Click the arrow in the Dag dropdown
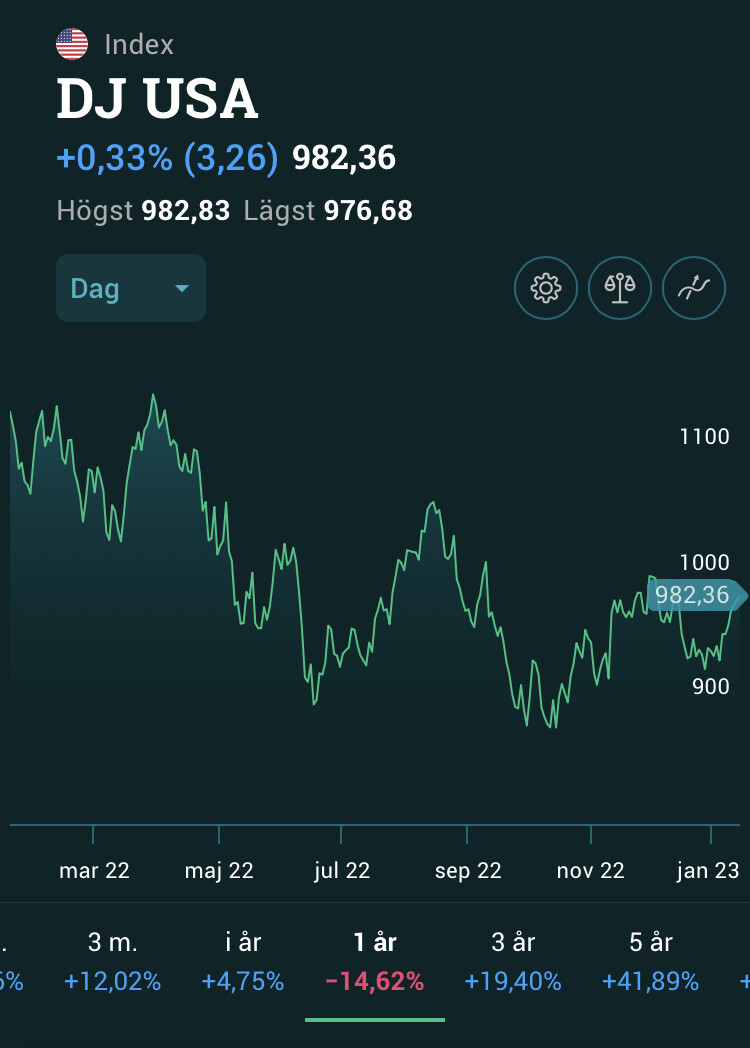 [182, 289]
